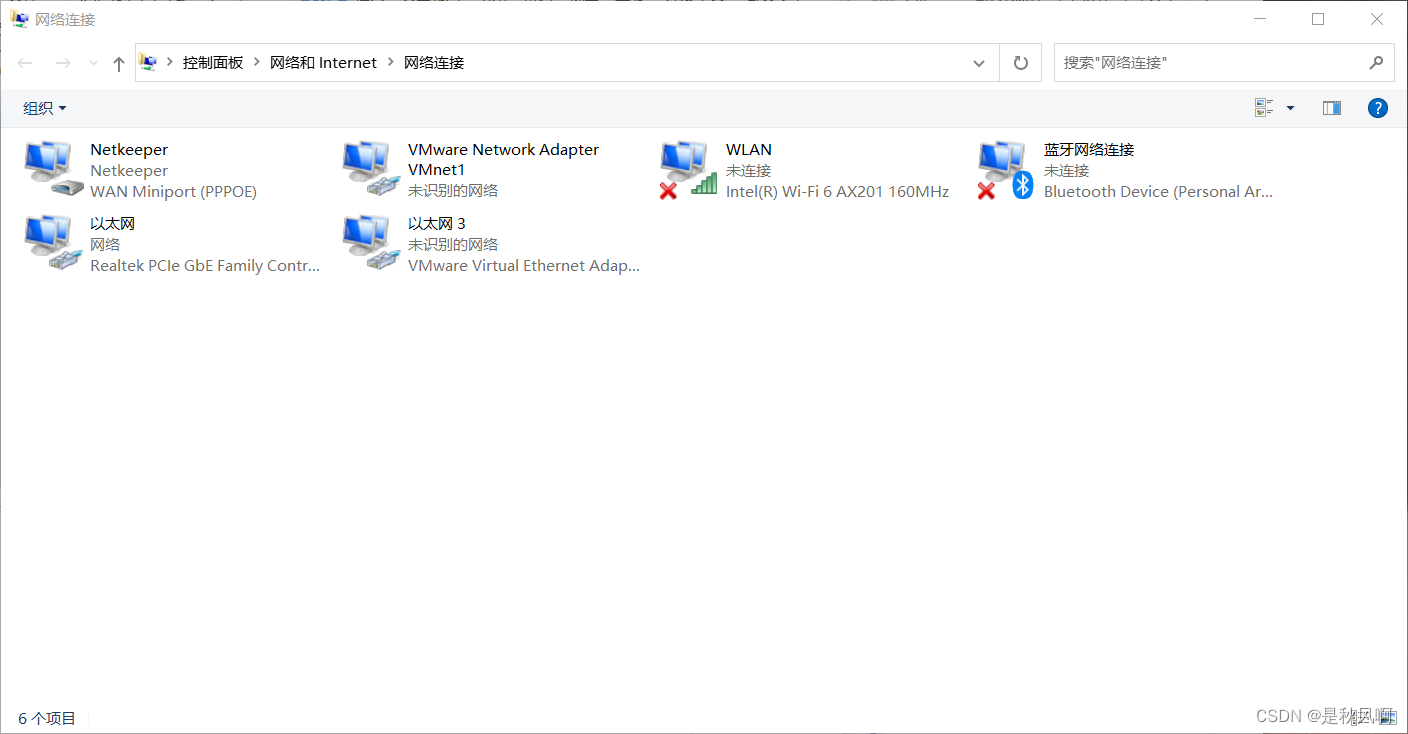The width and height of the screenshot is (1408, 734).
Task: Open the help question mark
Action: [x=1378, y=108]
